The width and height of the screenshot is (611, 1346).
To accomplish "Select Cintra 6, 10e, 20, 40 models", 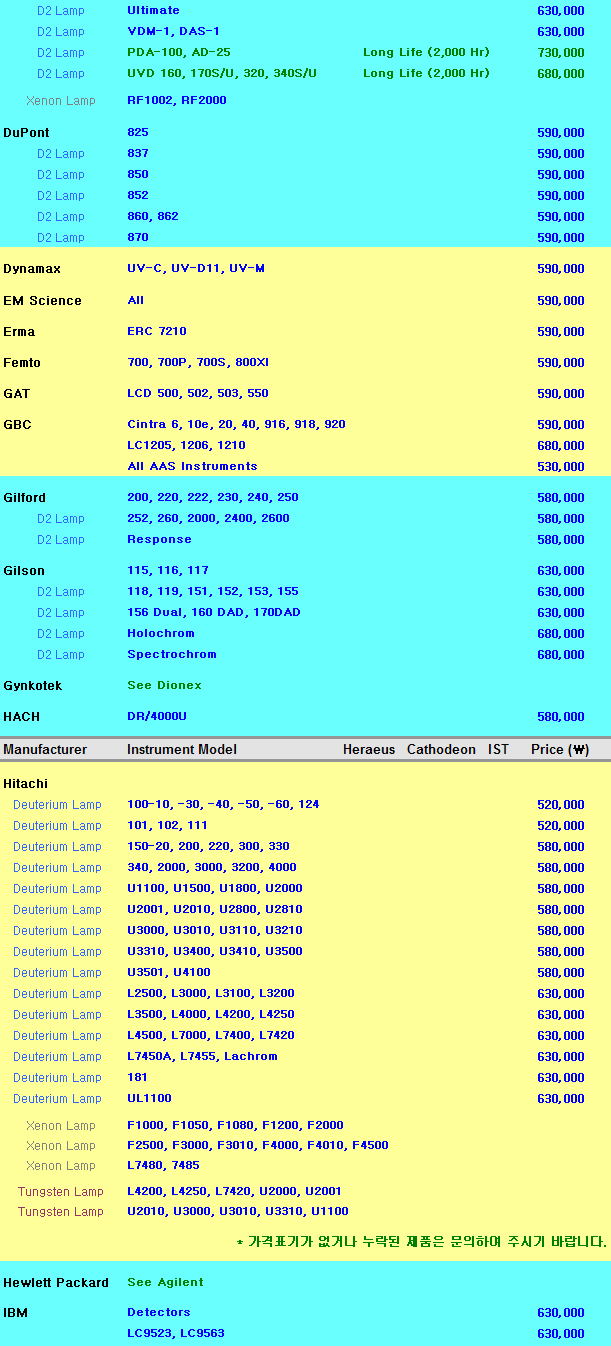I will 236,424.
